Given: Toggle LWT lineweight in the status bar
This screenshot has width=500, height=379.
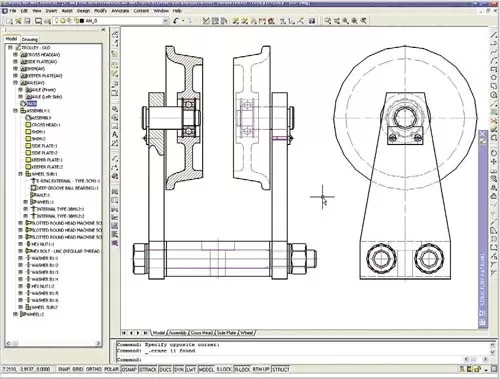Looking at the screenshot, I should click(x=191, y=369).
